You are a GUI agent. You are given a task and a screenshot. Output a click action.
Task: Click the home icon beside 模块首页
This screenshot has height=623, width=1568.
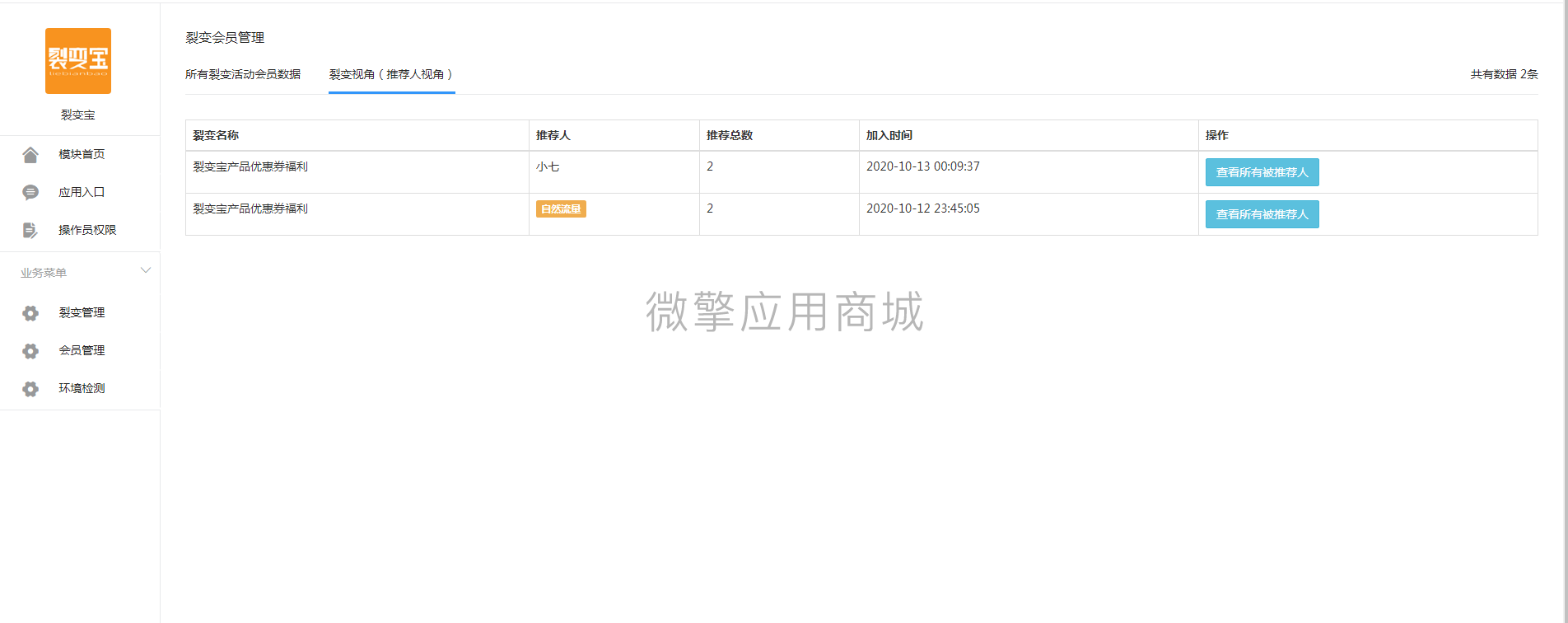[x=30, y=154]
